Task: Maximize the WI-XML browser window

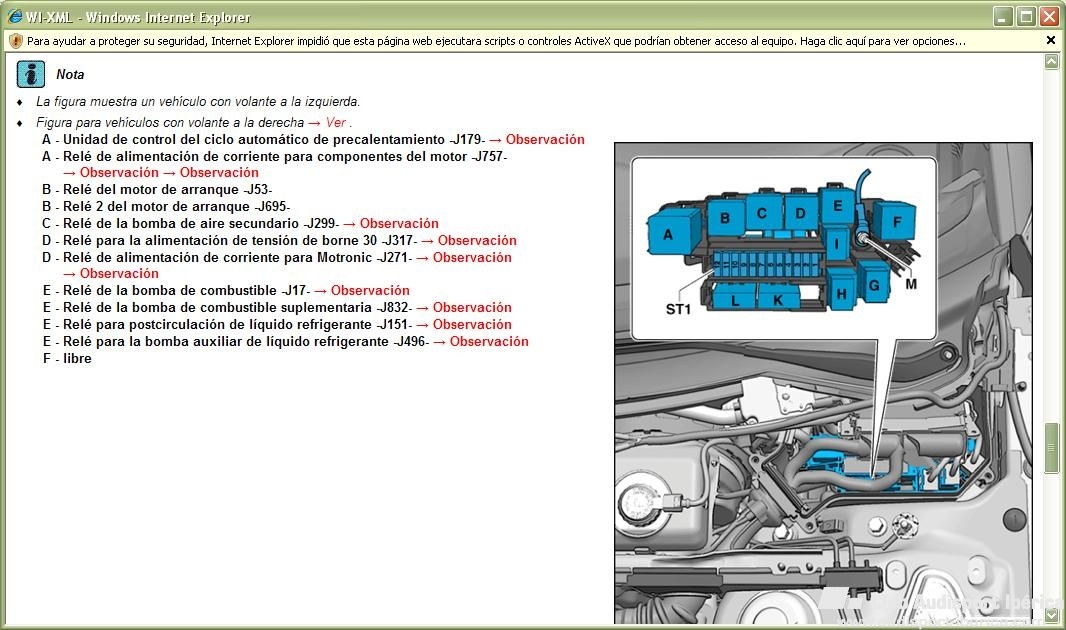Action: click(1026, 17)
